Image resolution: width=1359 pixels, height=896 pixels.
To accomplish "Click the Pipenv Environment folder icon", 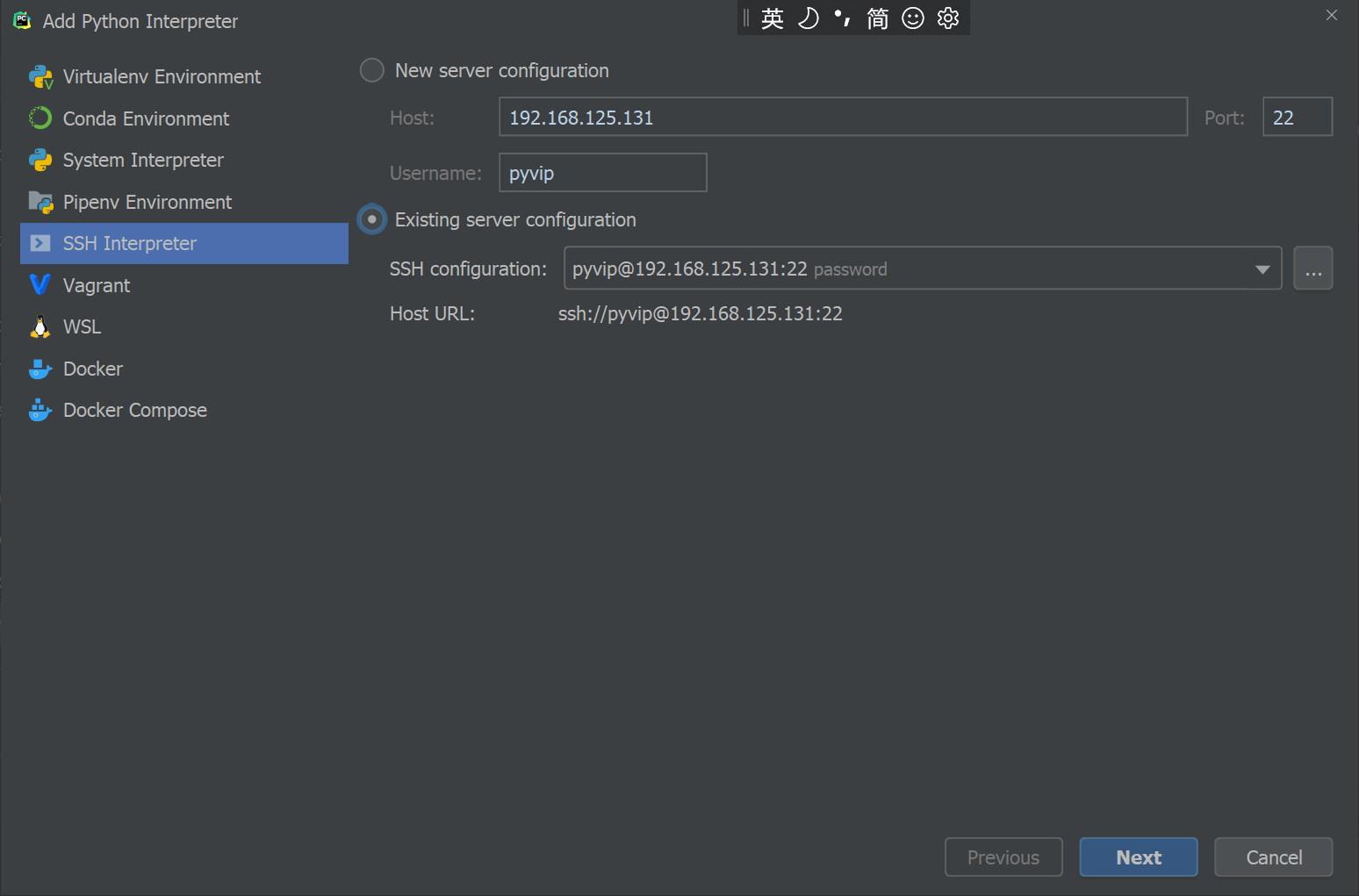I will pos(40,202).
